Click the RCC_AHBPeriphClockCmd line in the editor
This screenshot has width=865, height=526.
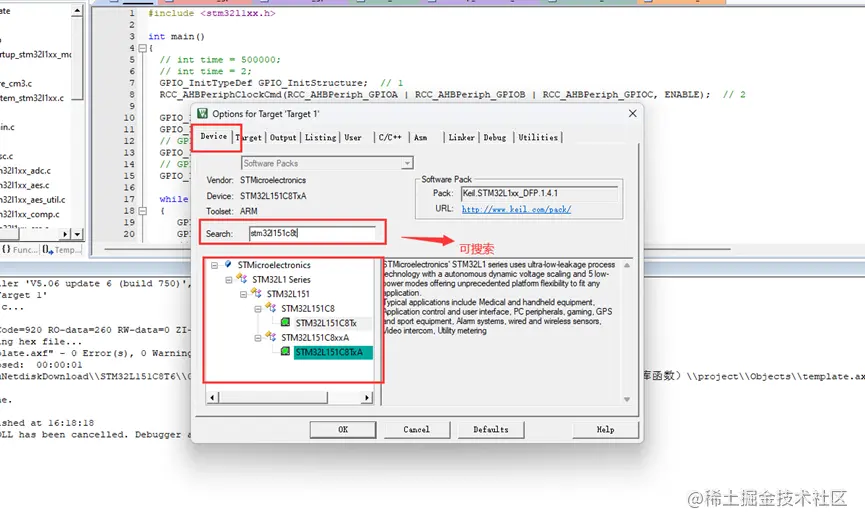pos(452,94)
